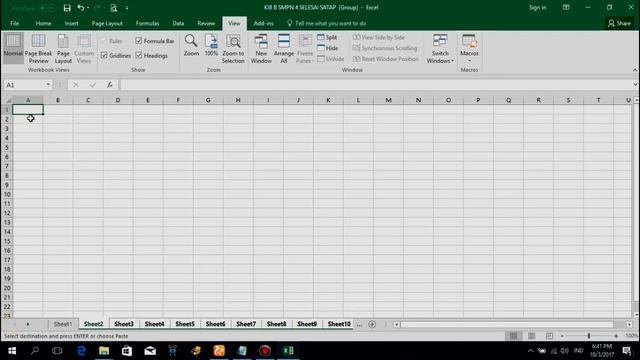Open Page Break Preview view
Viewport: 640px width, 360px height.
(38, 48)
